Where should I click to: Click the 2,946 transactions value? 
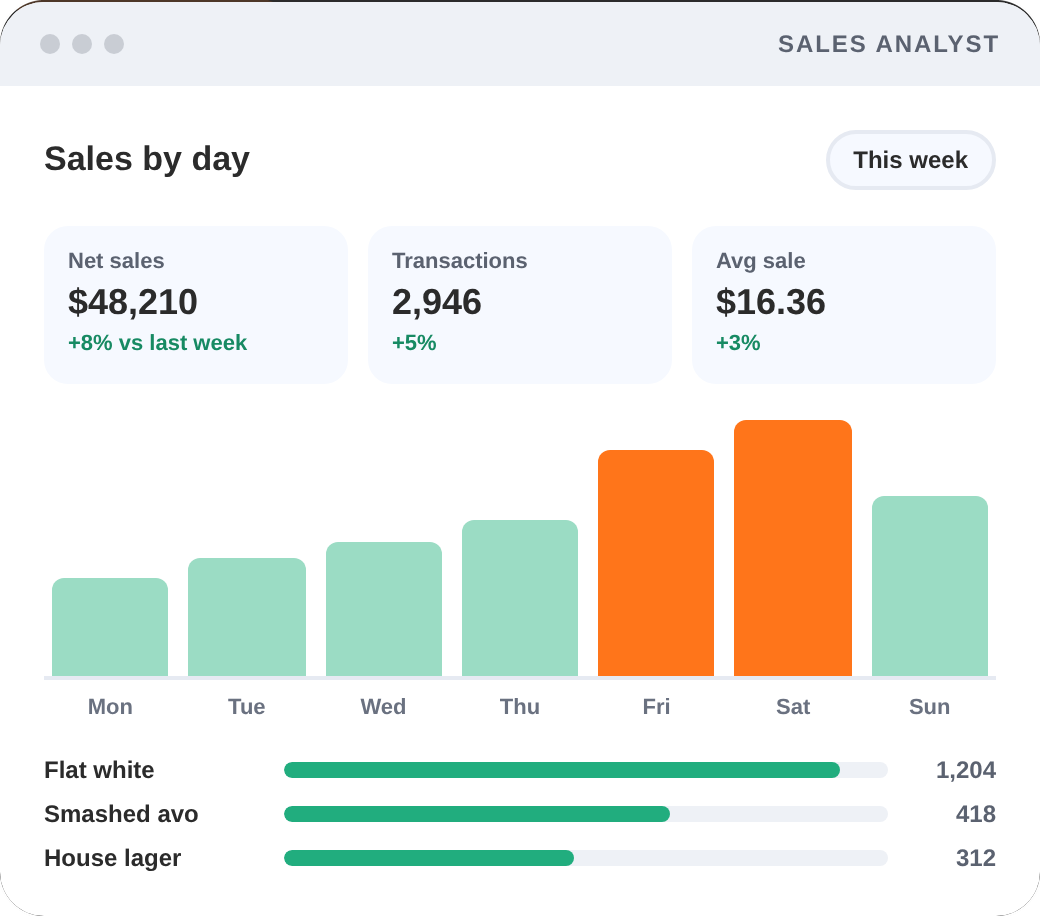[436, 302]
